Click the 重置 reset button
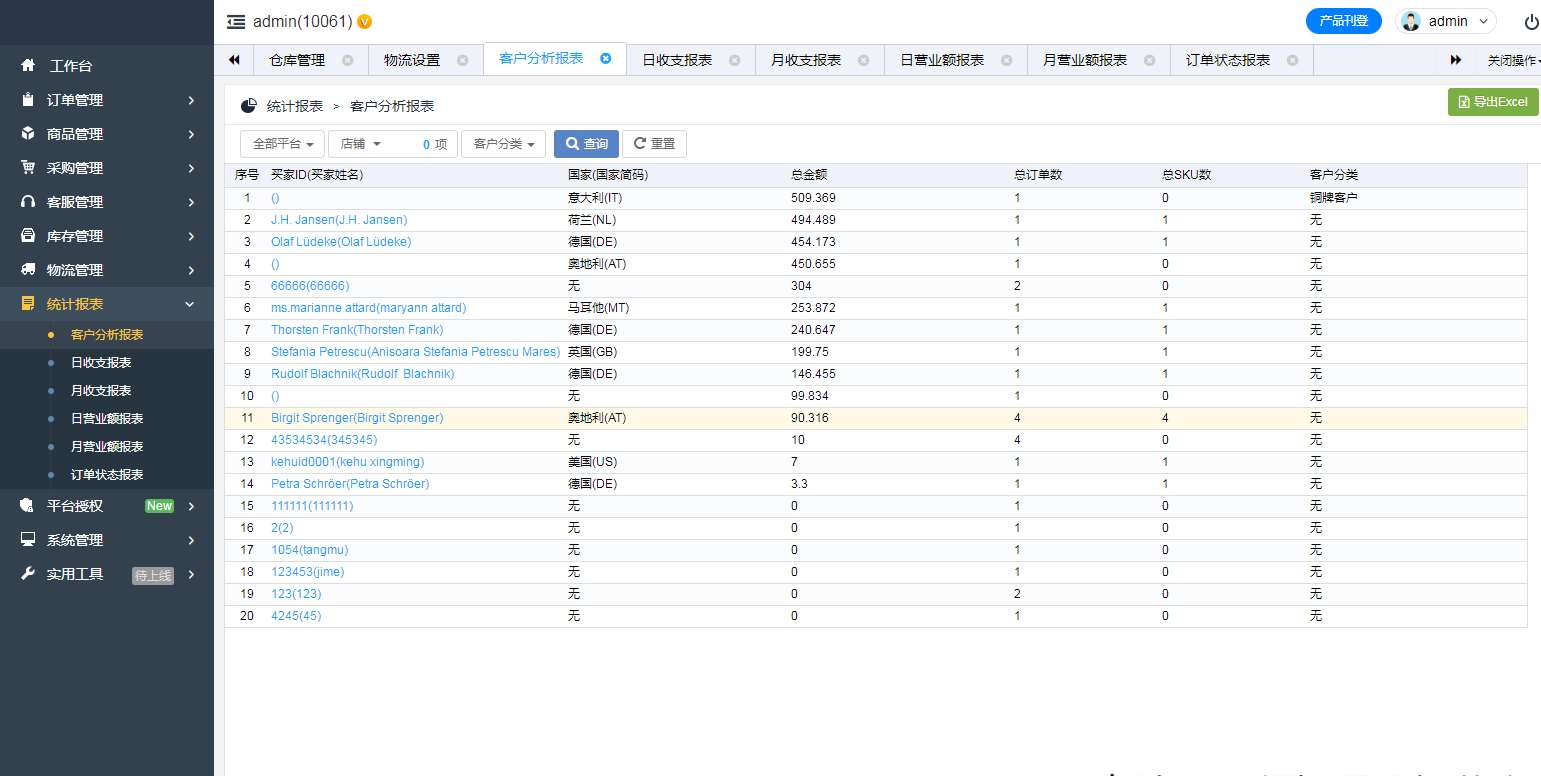Screen dimensions: 1541x776 click(x=654, y=144)
